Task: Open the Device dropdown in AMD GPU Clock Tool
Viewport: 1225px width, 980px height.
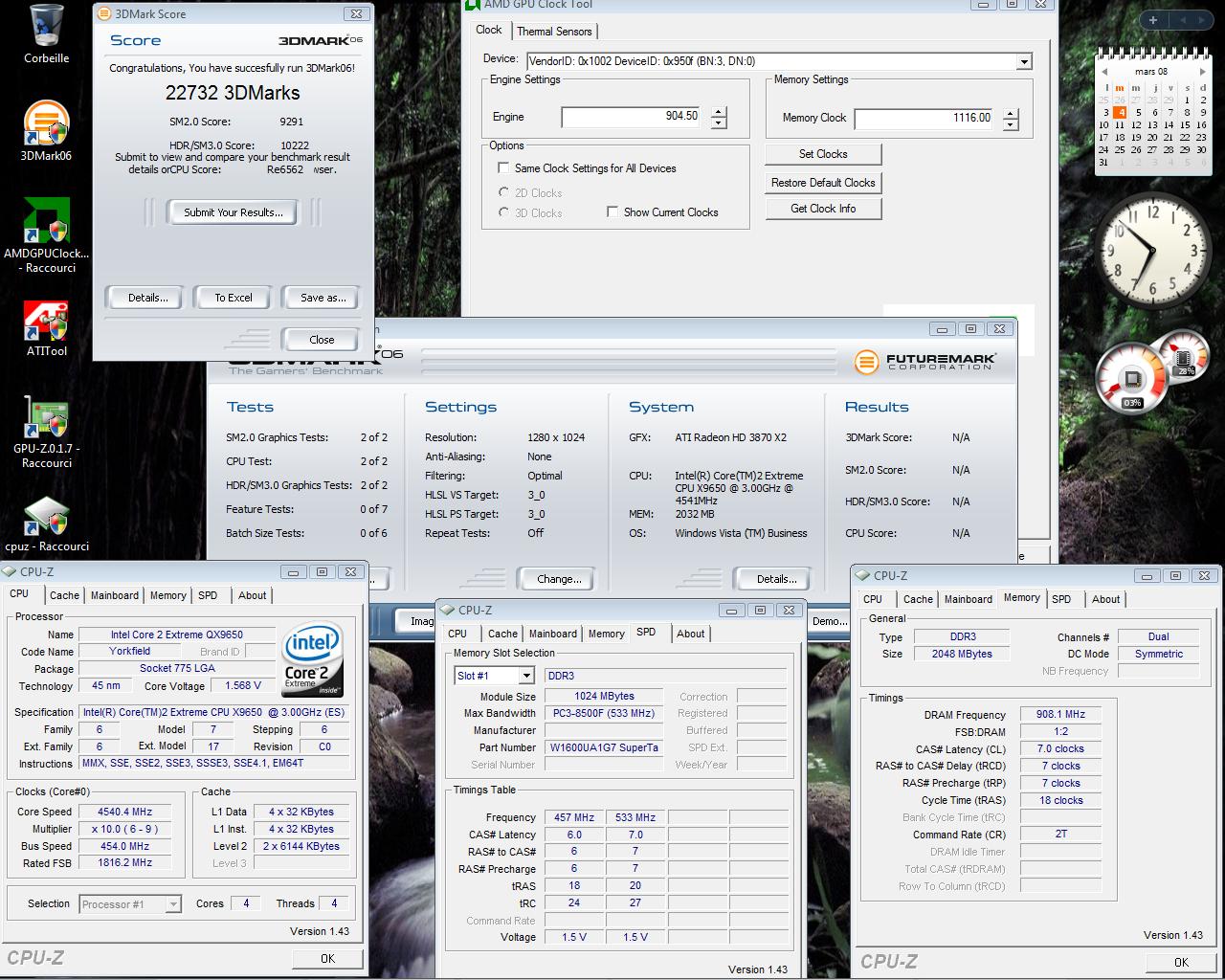Action: coord(1024,61)
